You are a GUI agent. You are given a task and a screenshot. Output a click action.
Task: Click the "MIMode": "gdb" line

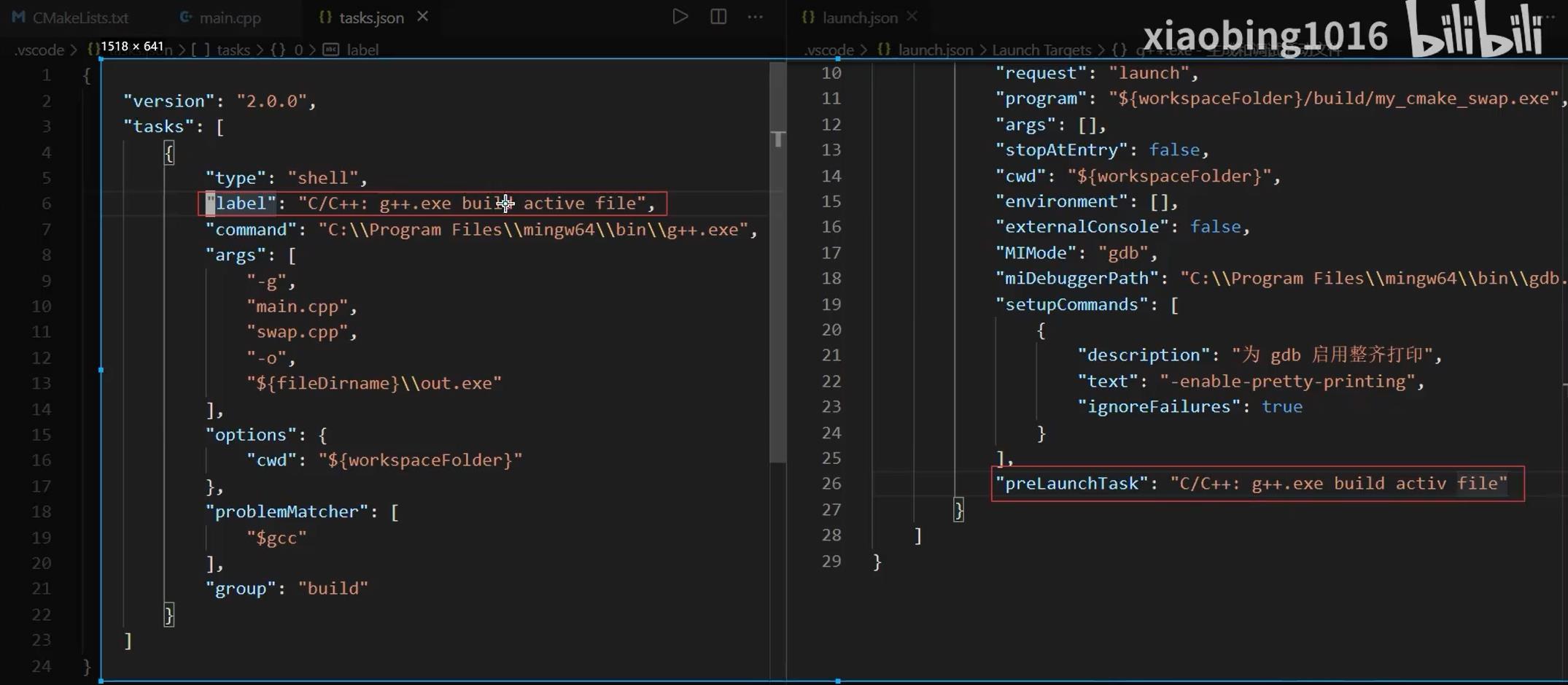click(x=1076, y=252)
